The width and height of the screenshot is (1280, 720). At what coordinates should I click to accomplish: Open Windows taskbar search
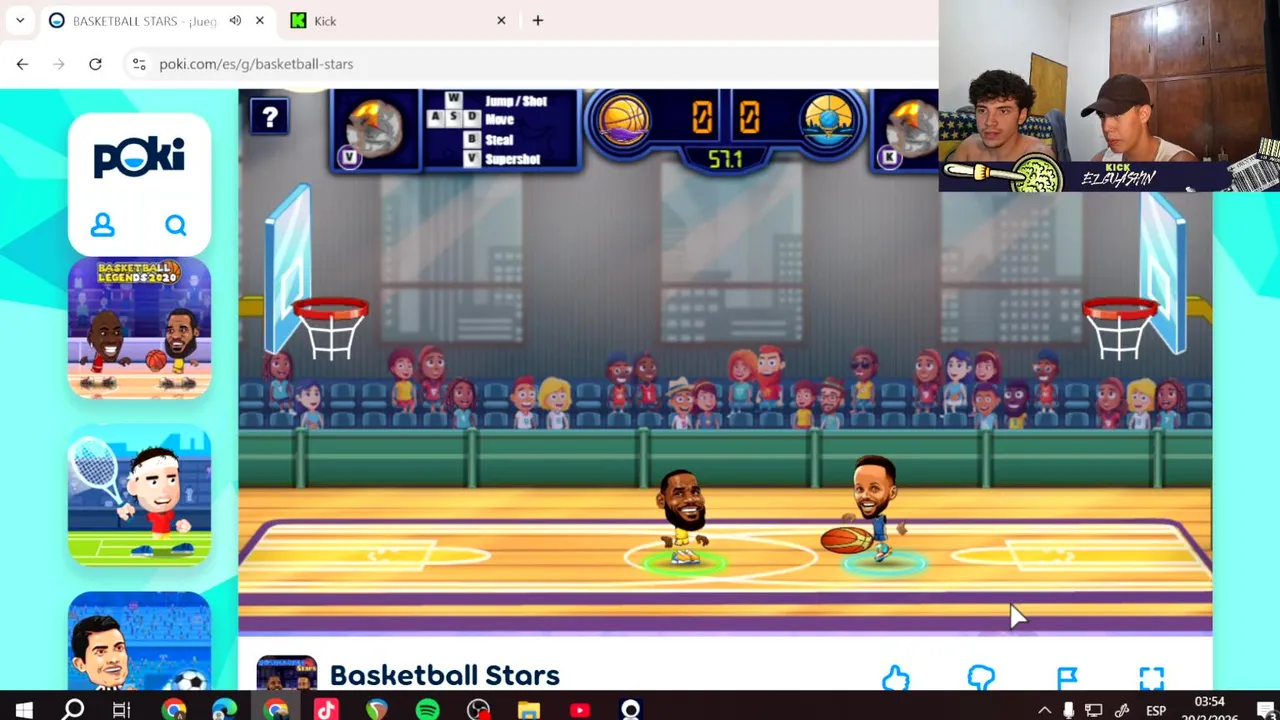click(x=73, y=710)
